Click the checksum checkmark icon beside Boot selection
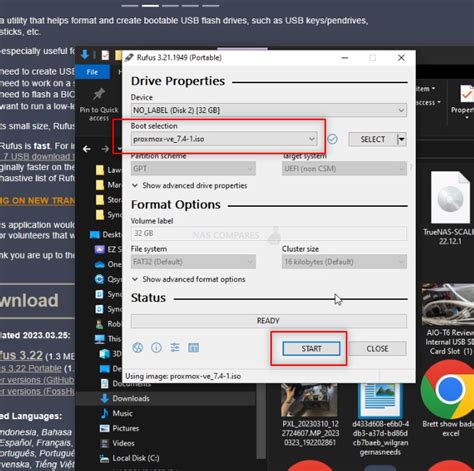474x471 pixels. click(332, 139)
